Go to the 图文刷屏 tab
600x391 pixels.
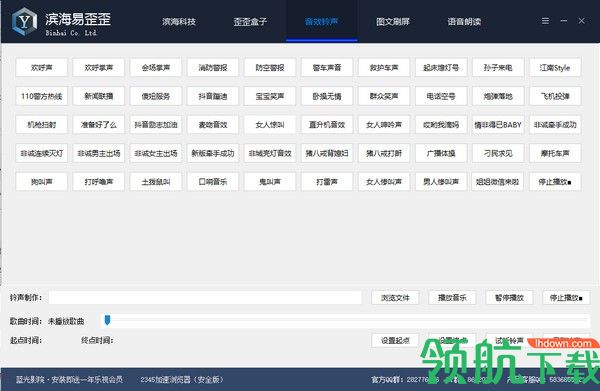click(393, 21)
